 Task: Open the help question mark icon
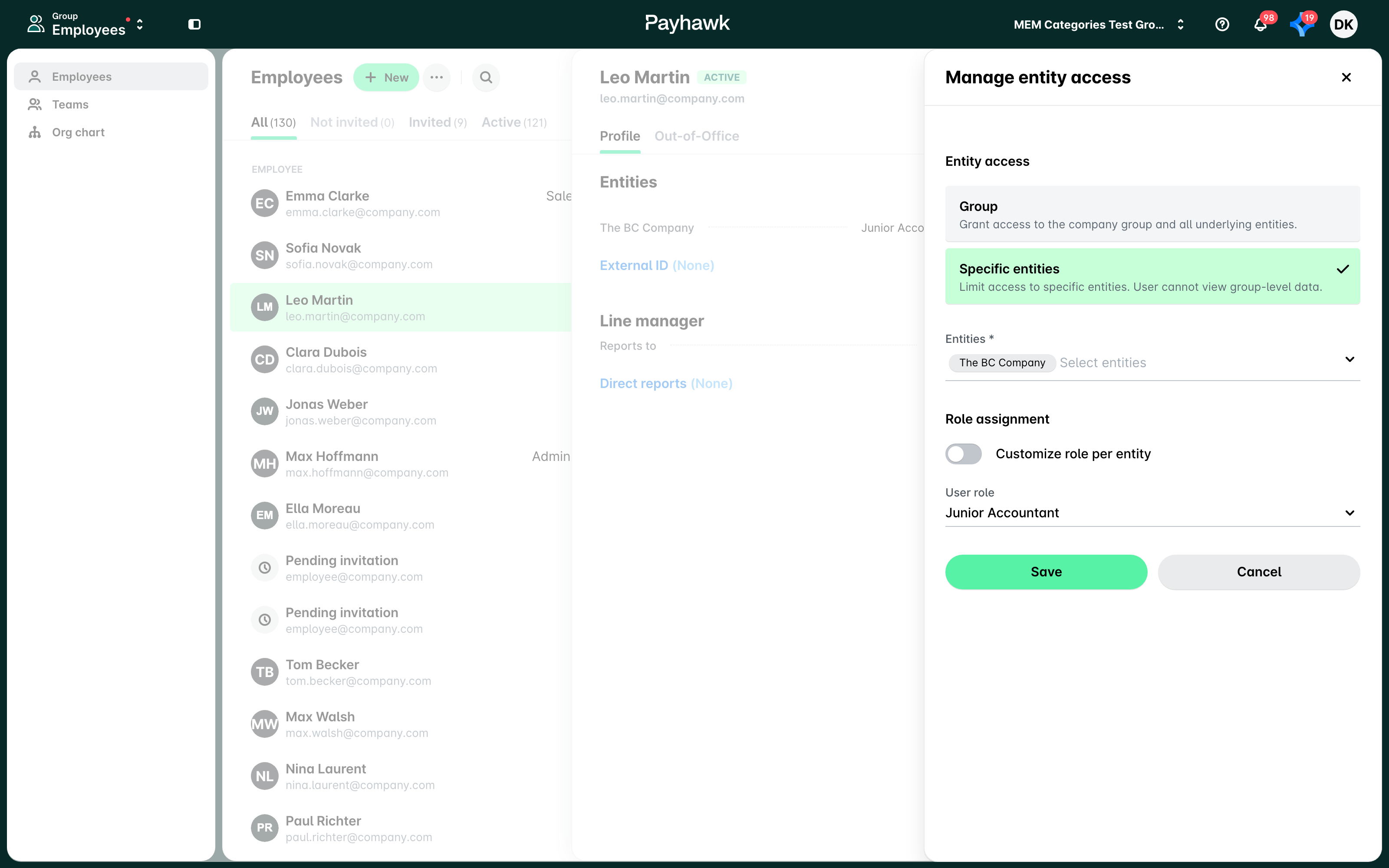pyautogui.click(x=1222, y=24)
